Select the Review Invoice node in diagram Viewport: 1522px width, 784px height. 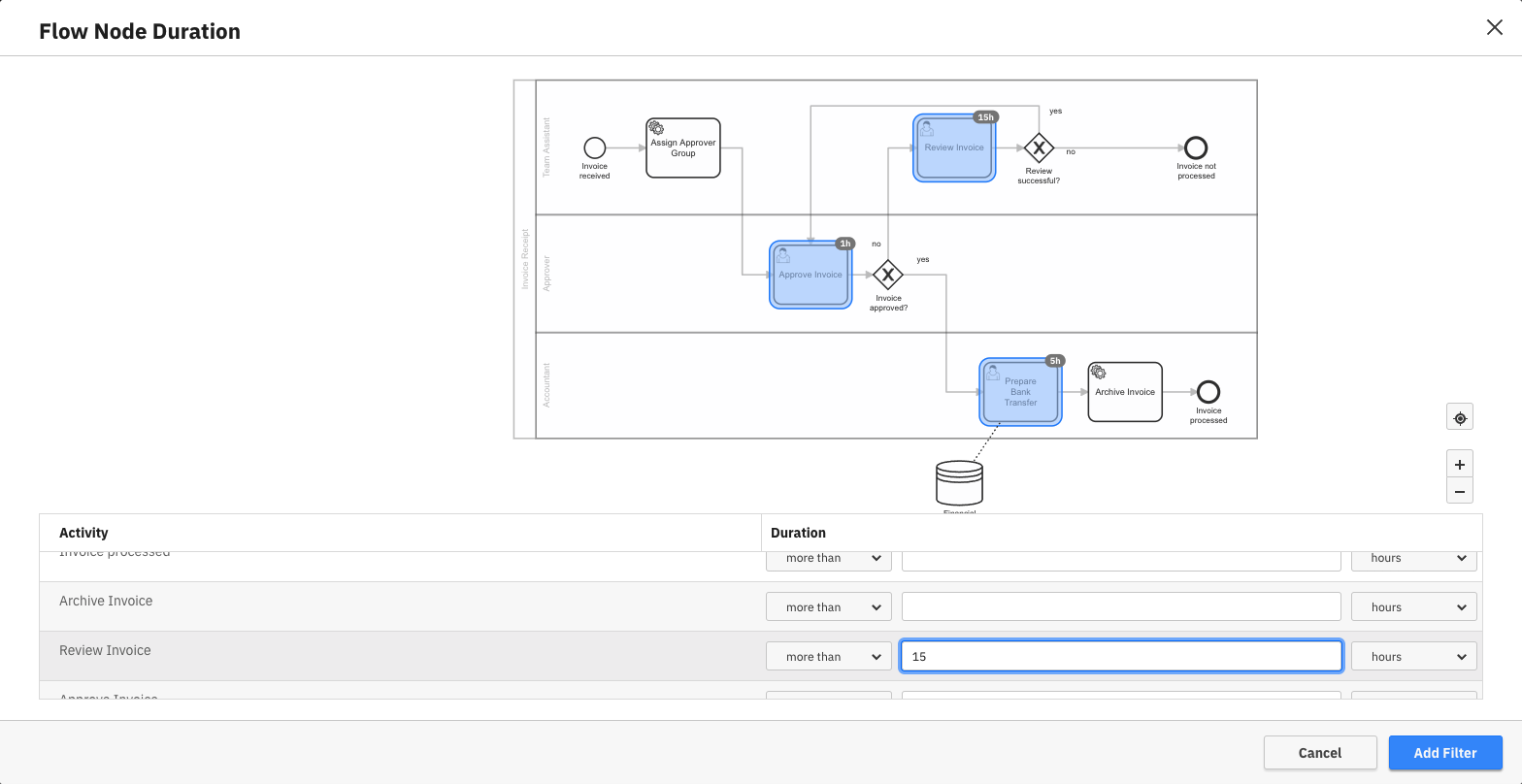[x=953, y=147]
